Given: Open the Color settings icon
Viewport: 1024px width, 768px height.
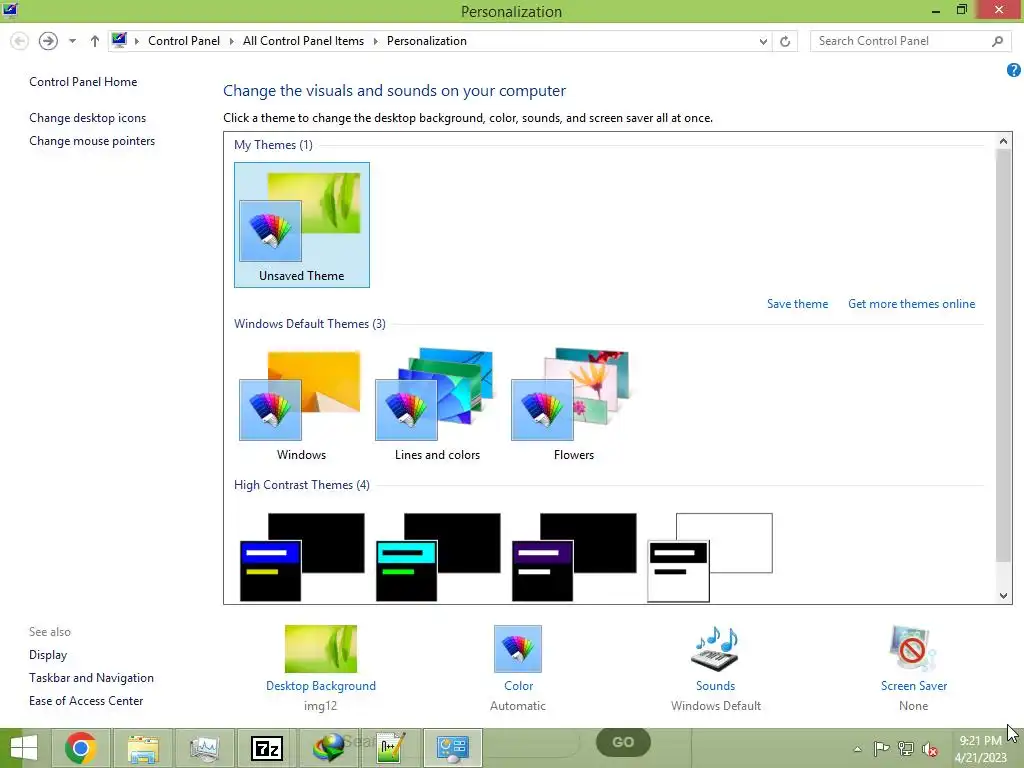Looking at the screenshot, I should (x=518, y=648).
